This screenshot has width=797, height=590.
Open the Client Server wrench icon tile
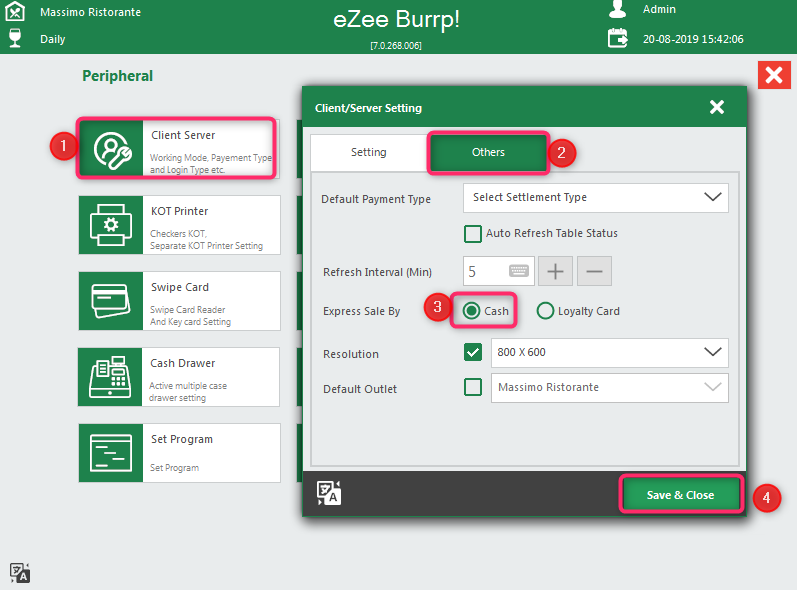[111, 148]
